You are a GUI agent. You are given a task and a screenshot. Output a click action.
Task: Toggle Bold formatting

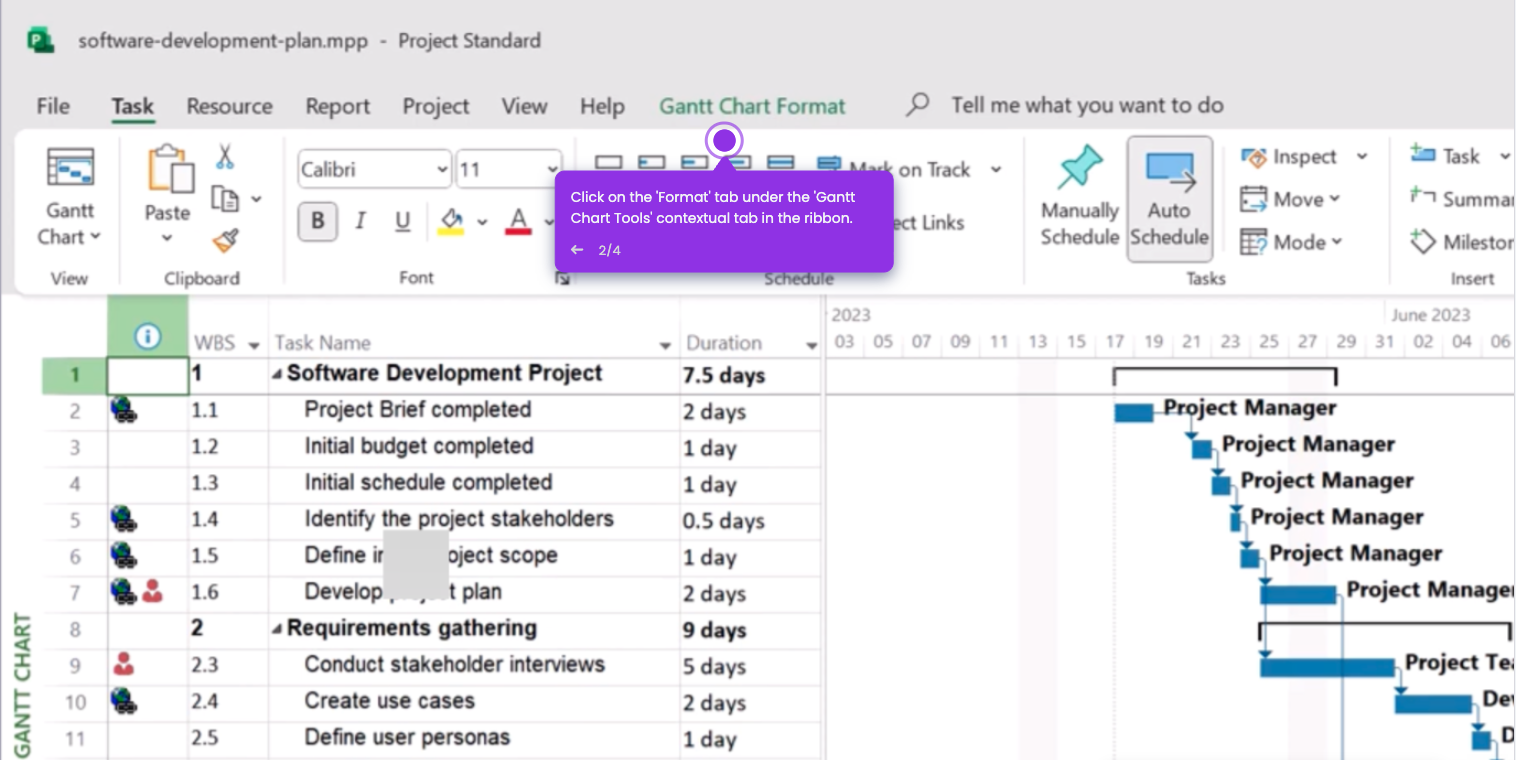tap(318, 221)
